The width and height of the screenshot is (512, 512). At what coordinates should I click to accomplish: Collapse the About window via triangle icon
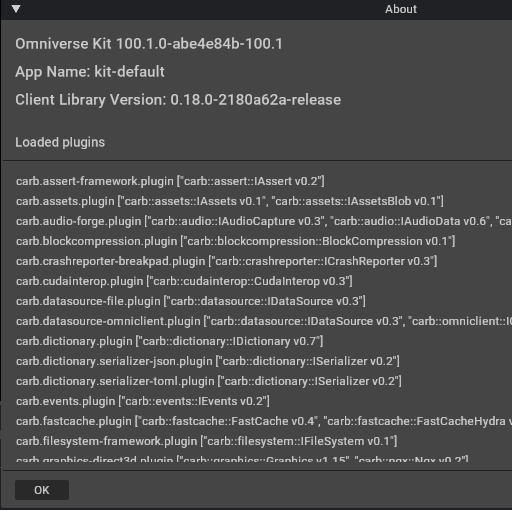click(16, 9)
